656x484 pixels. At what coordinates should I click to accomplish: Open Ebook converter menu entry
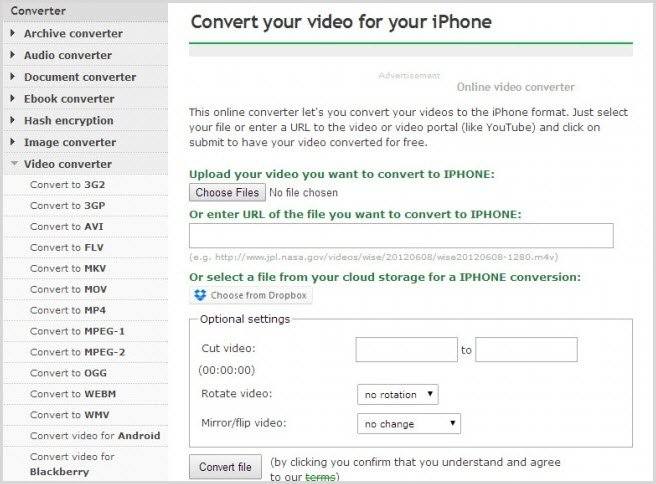point(69,99)
